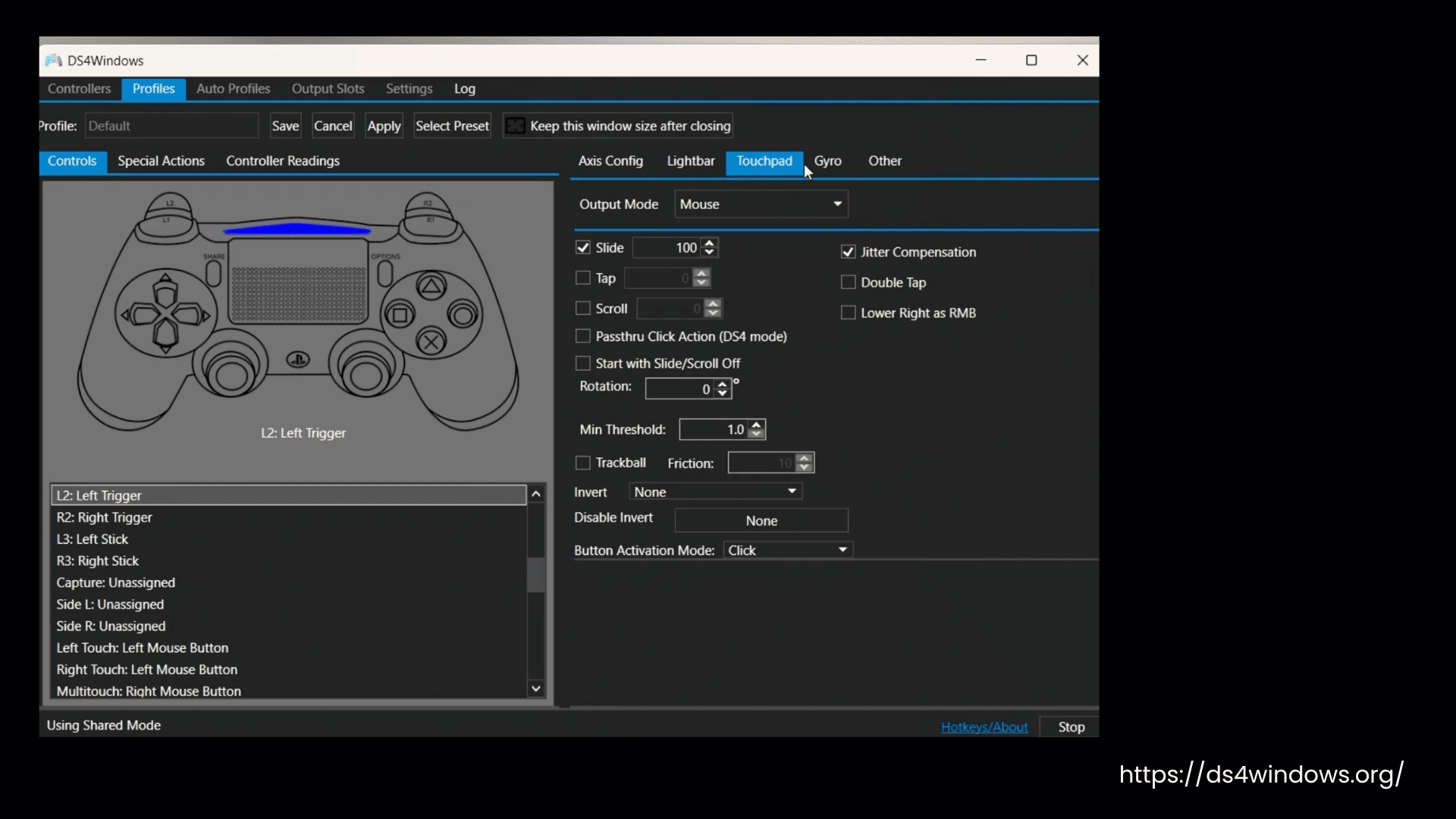Enable Passthru Click Action (DS4 mode)
This screenshot has width=1456, height=819.
point(582,336)
